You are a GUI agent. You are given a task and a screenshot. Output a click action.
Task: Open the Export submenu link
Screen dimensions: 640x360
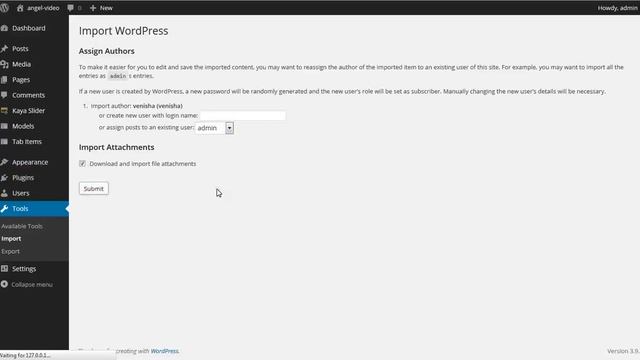pos(10,251)
